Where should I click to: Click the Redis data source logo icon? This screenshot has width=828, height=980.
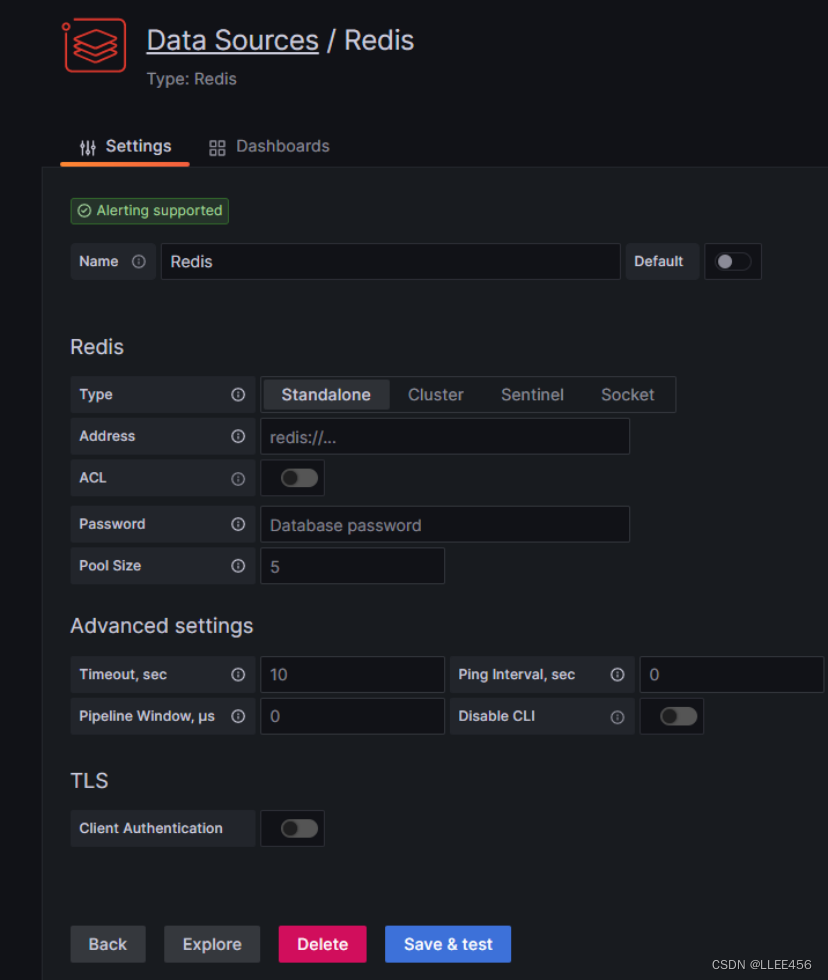tap(94, 44)
